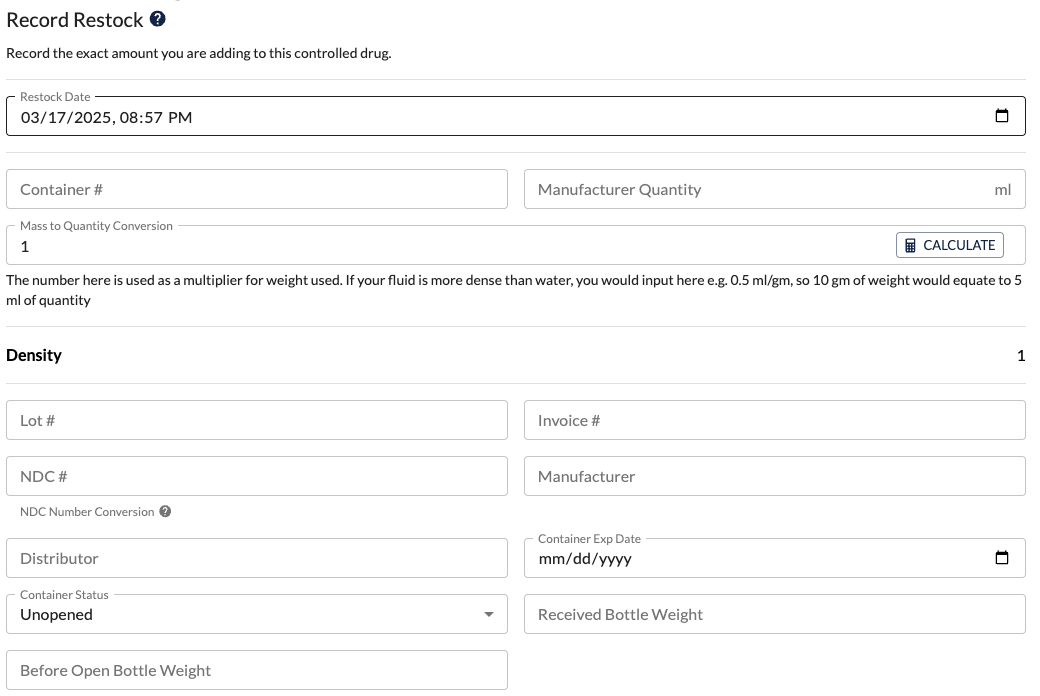
Task: Select the Unopened container status field
Action: 257,614
